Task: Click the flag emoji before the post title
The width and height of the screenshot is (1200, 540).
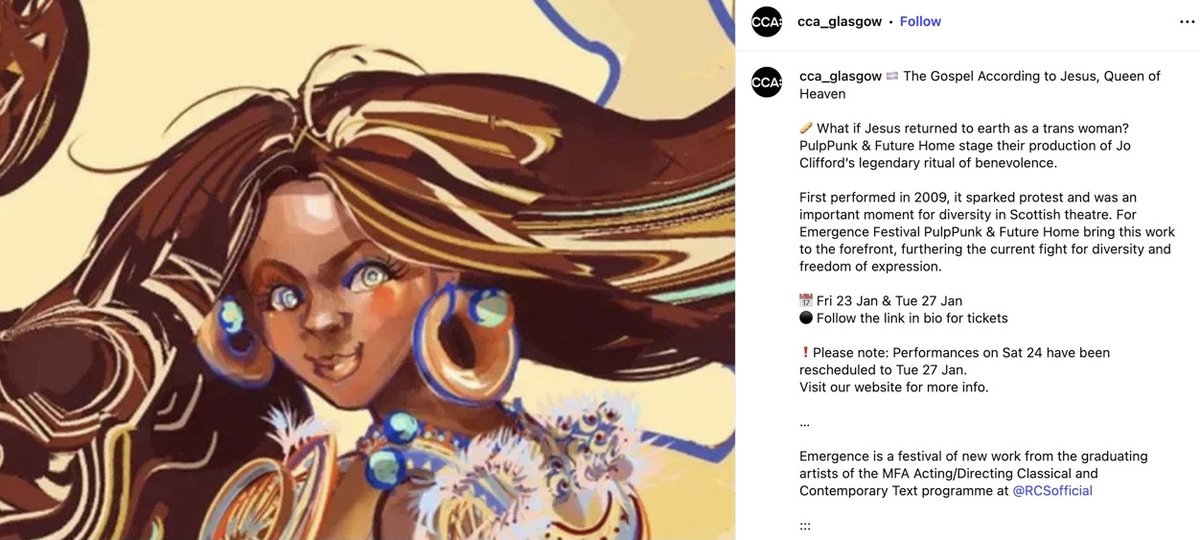Action: click(x=892, y=77)
